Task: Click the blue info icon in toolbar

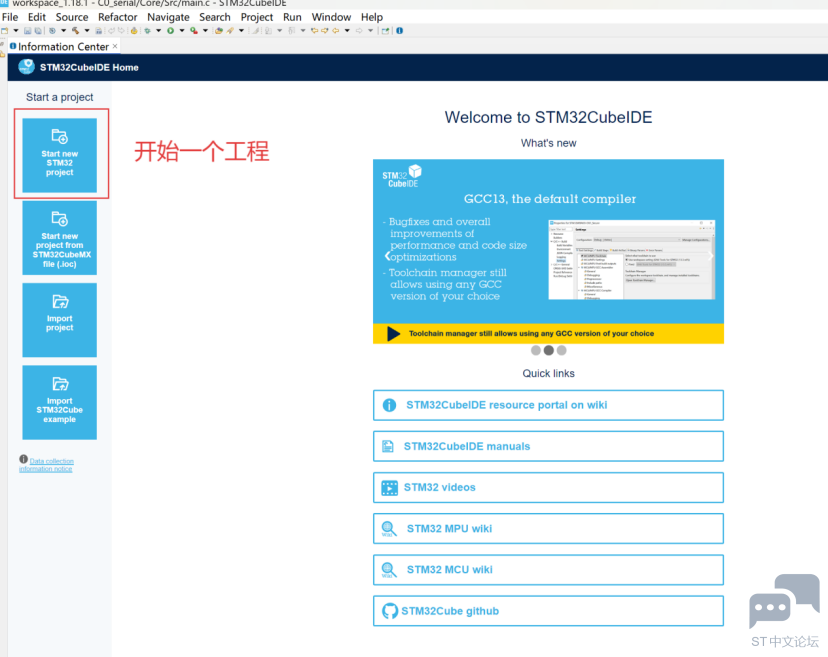Action: [399, 31]
